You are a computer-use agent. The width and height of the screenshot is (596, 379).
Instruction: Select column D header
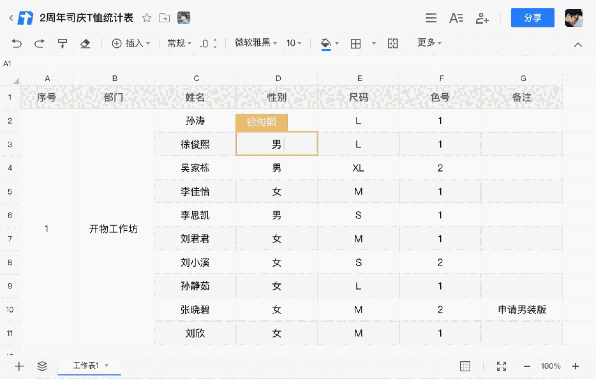(278, 78)
